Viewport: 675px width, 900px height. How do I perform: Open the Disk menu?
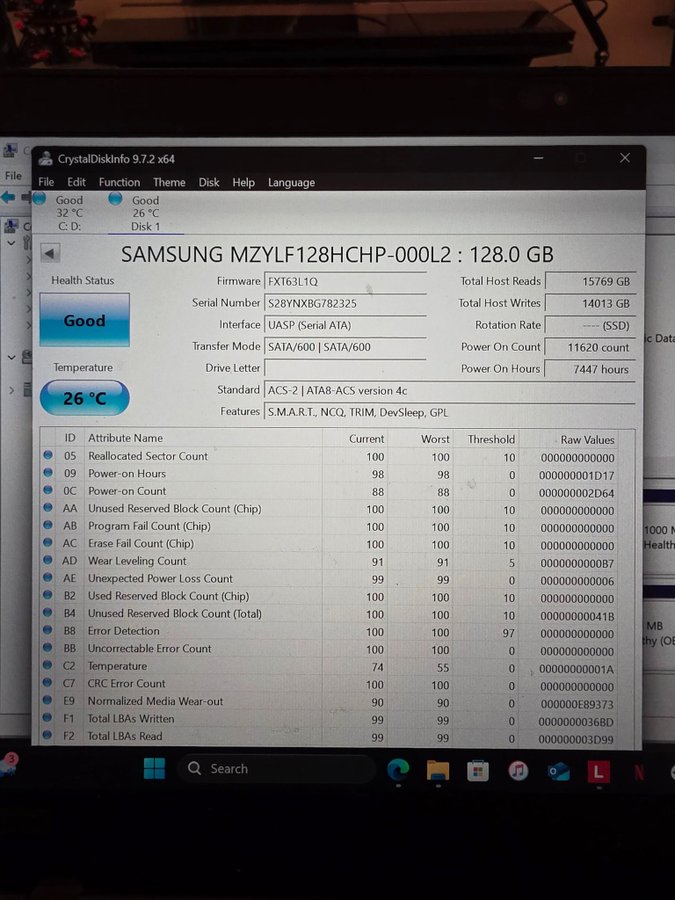point(209,182)
